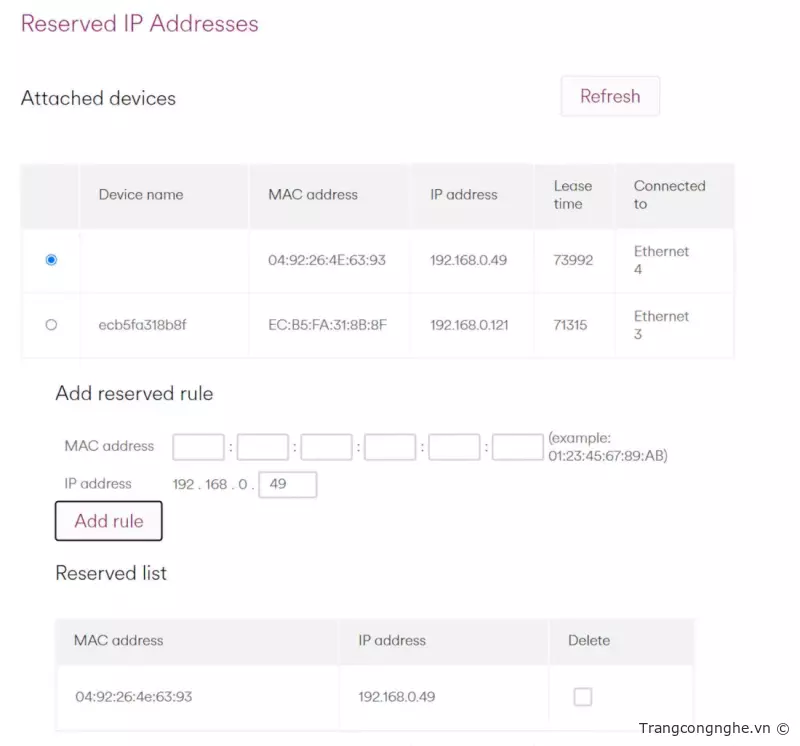Click the Refresh button
This screenshot has height=746, width=800.
(610, 97)
